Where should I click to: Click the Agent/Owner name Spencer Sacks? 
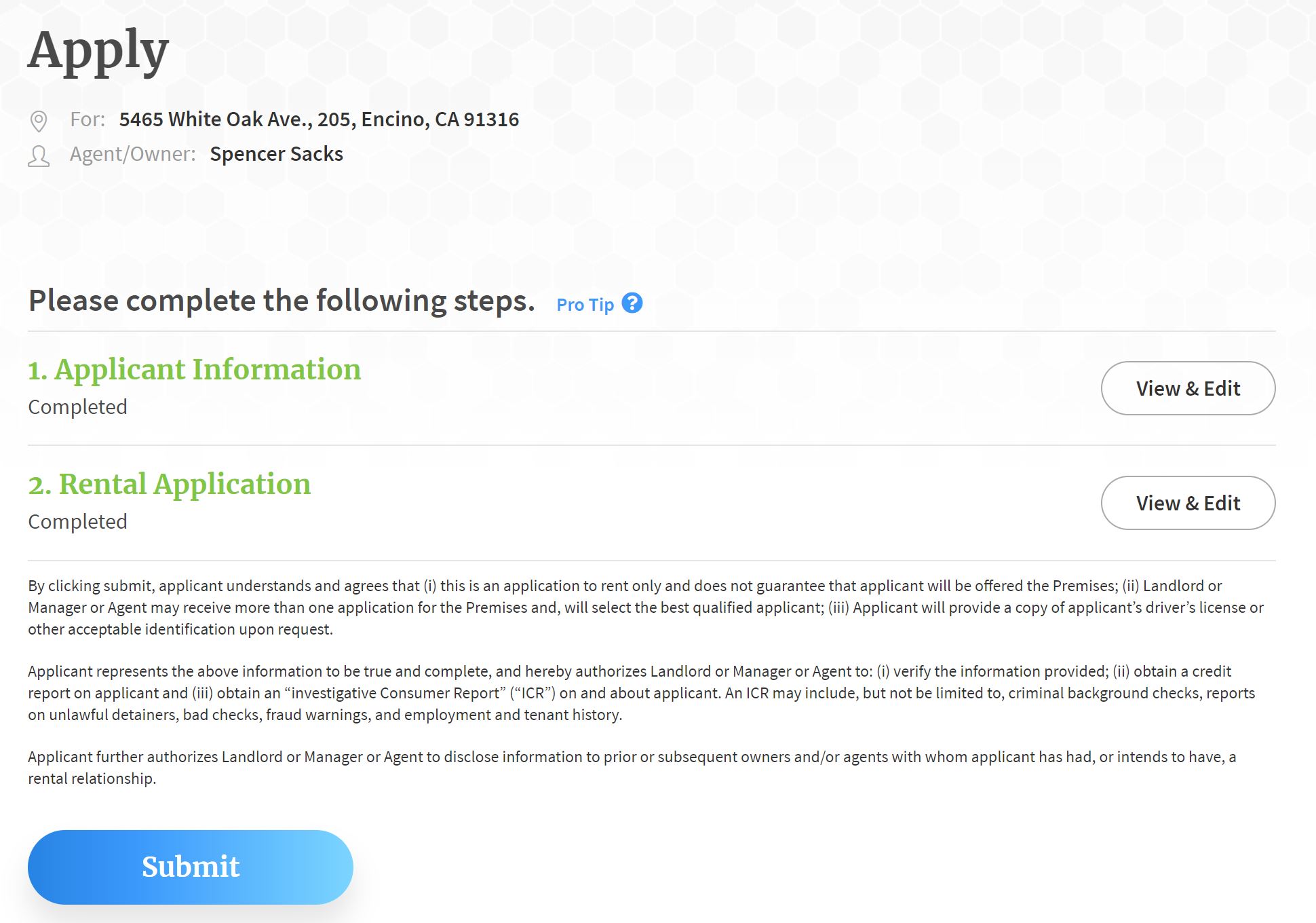click(x=276, y=154)
